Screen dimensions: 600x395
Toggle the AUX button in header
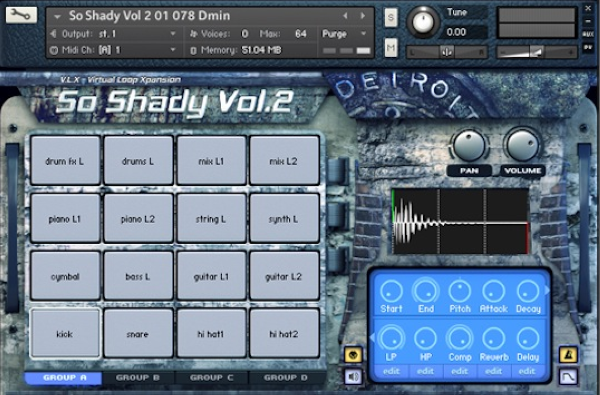588,34
